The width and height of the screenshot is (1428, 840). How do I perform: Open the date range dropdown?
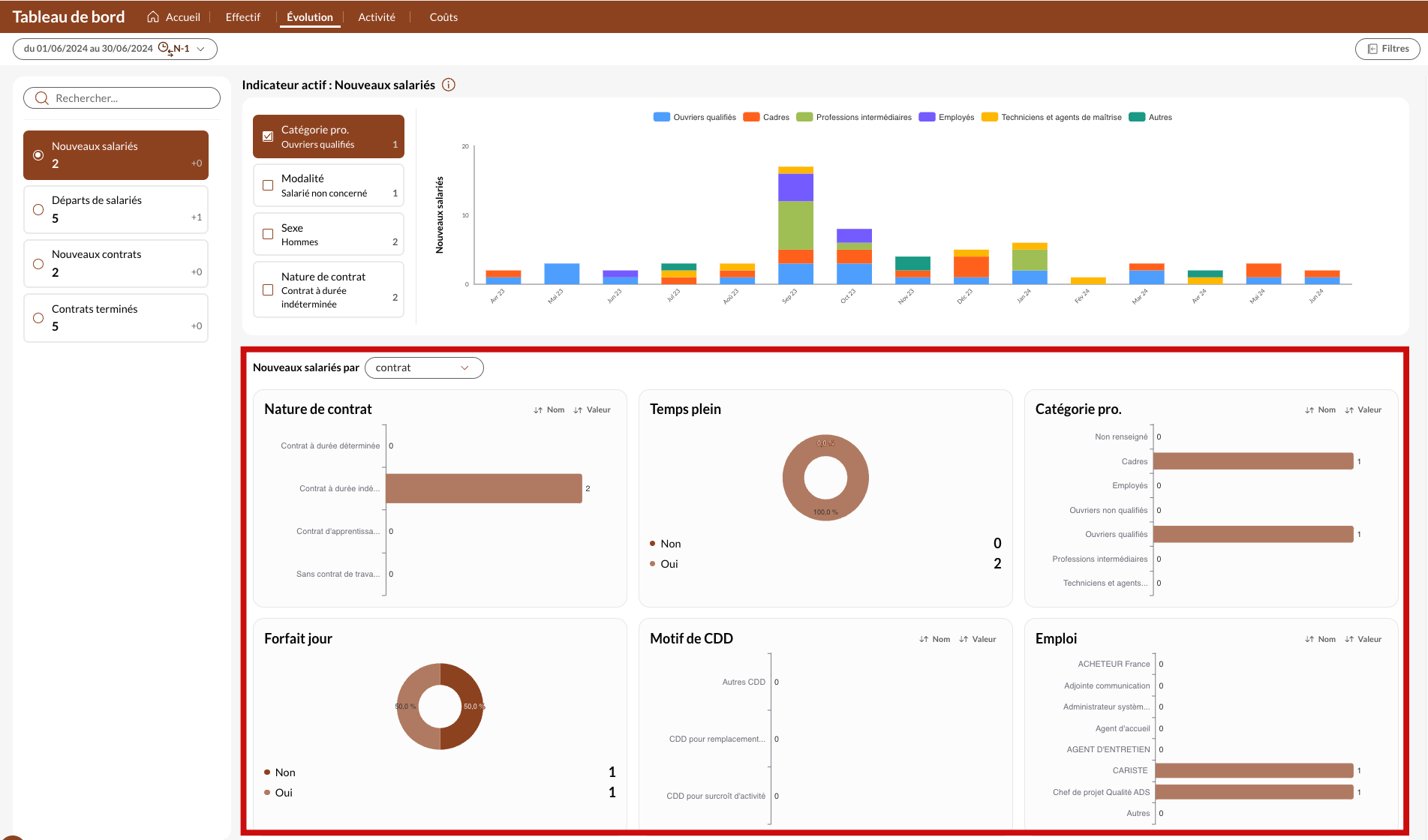pyautogui.click(x=115, y=49)
